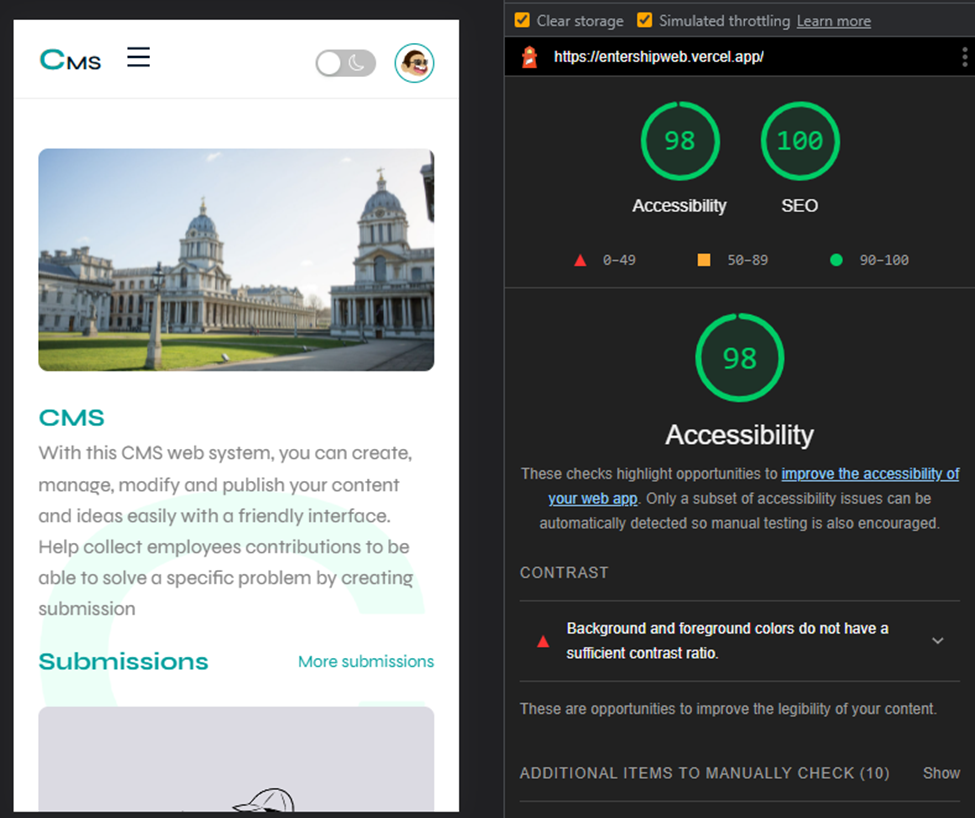Click the campus hero image
The width and height of the screenshot is (975, 818).
pos(236,259)
